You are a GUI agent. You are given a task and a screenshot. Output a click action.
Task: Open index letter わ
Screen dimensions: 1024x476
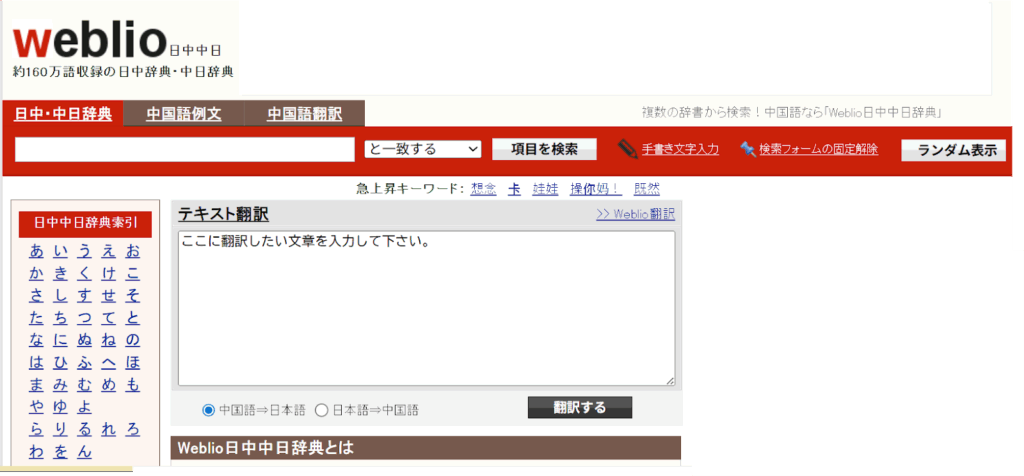[x=37, y=452]
